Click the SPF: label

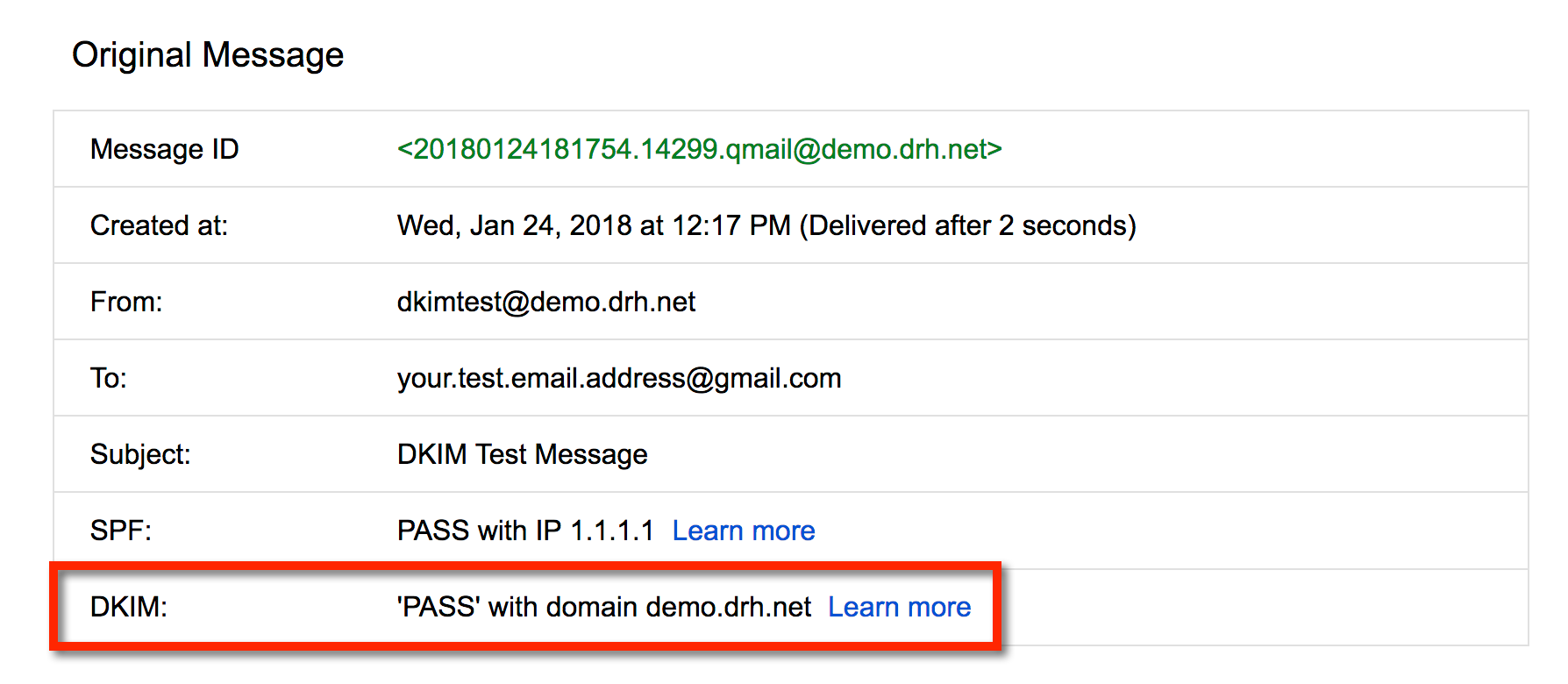pos(121,531)
